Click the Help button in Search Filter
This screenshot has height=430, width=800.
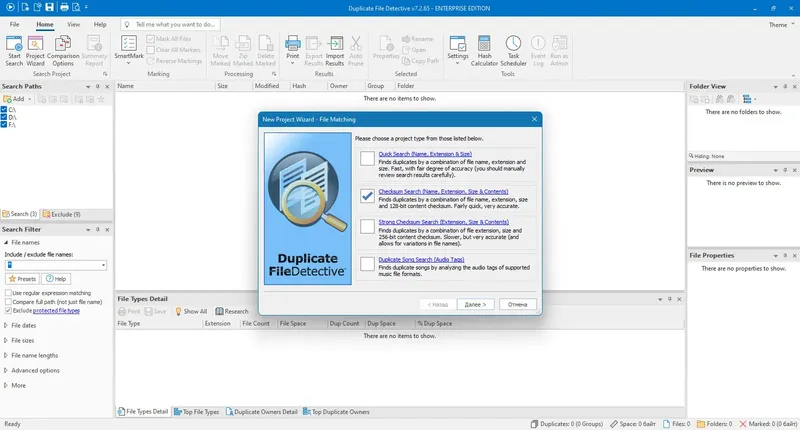pyautogui.click(x=56, y=279)
